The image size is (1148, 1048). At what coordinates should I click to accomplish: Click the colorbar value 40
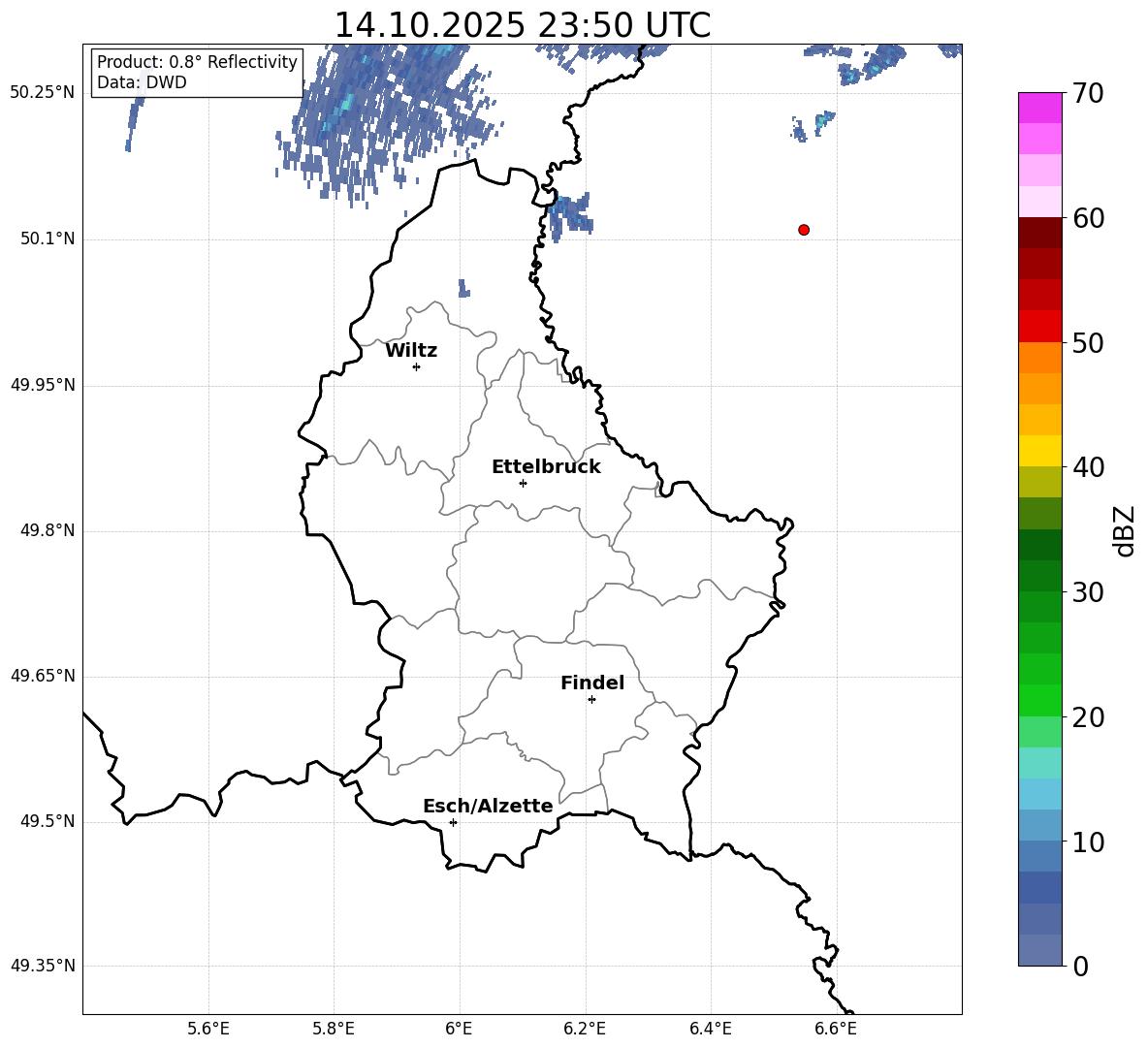[x=1088, y=467]
